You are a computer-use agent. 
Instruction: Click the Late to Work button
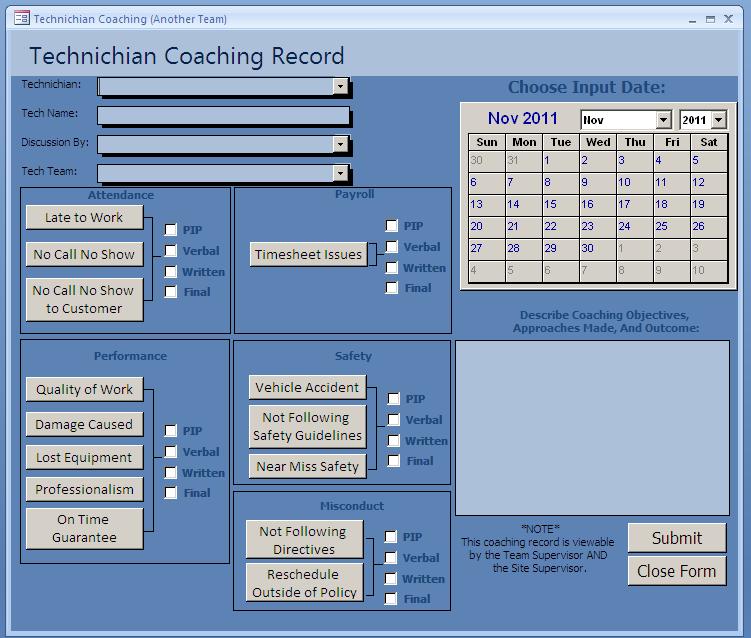pos(84,217)
